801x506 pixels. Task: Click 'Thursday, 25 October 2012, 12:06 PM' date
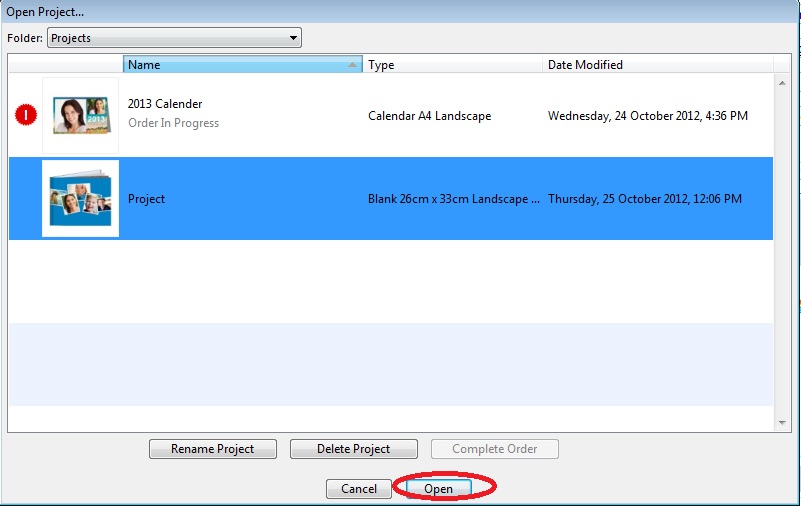click(645, 199)
